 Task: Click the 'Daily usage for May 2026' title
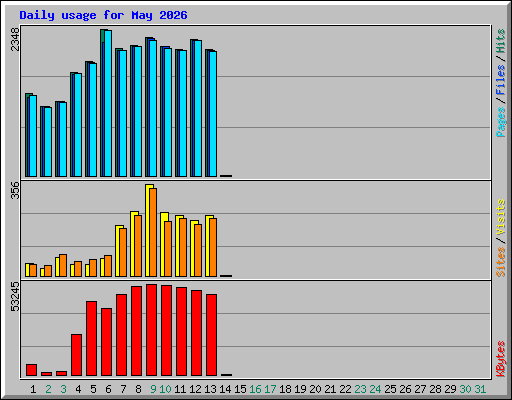[x=103, y=15]
